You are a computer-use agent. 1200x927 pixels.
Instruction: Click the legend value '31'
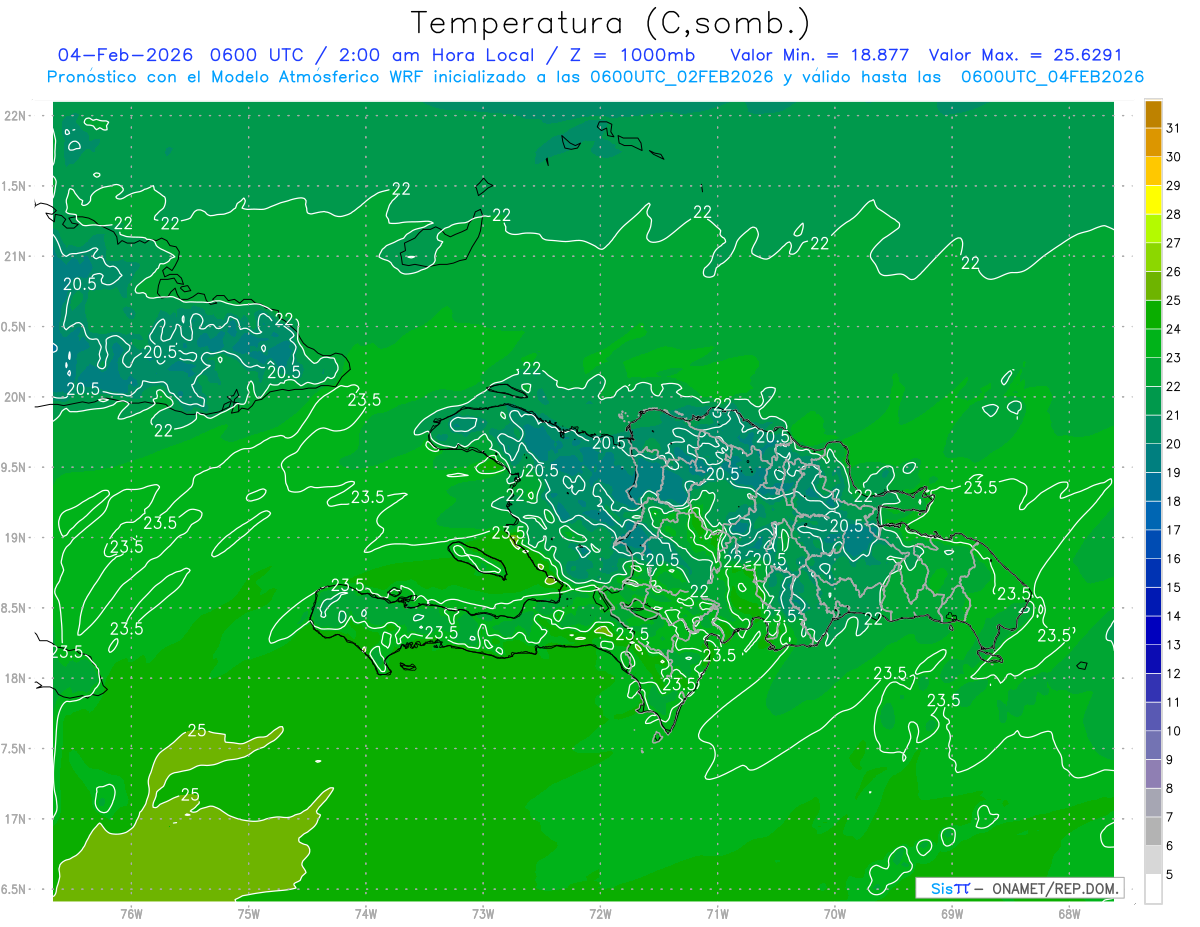(1174, 127)
